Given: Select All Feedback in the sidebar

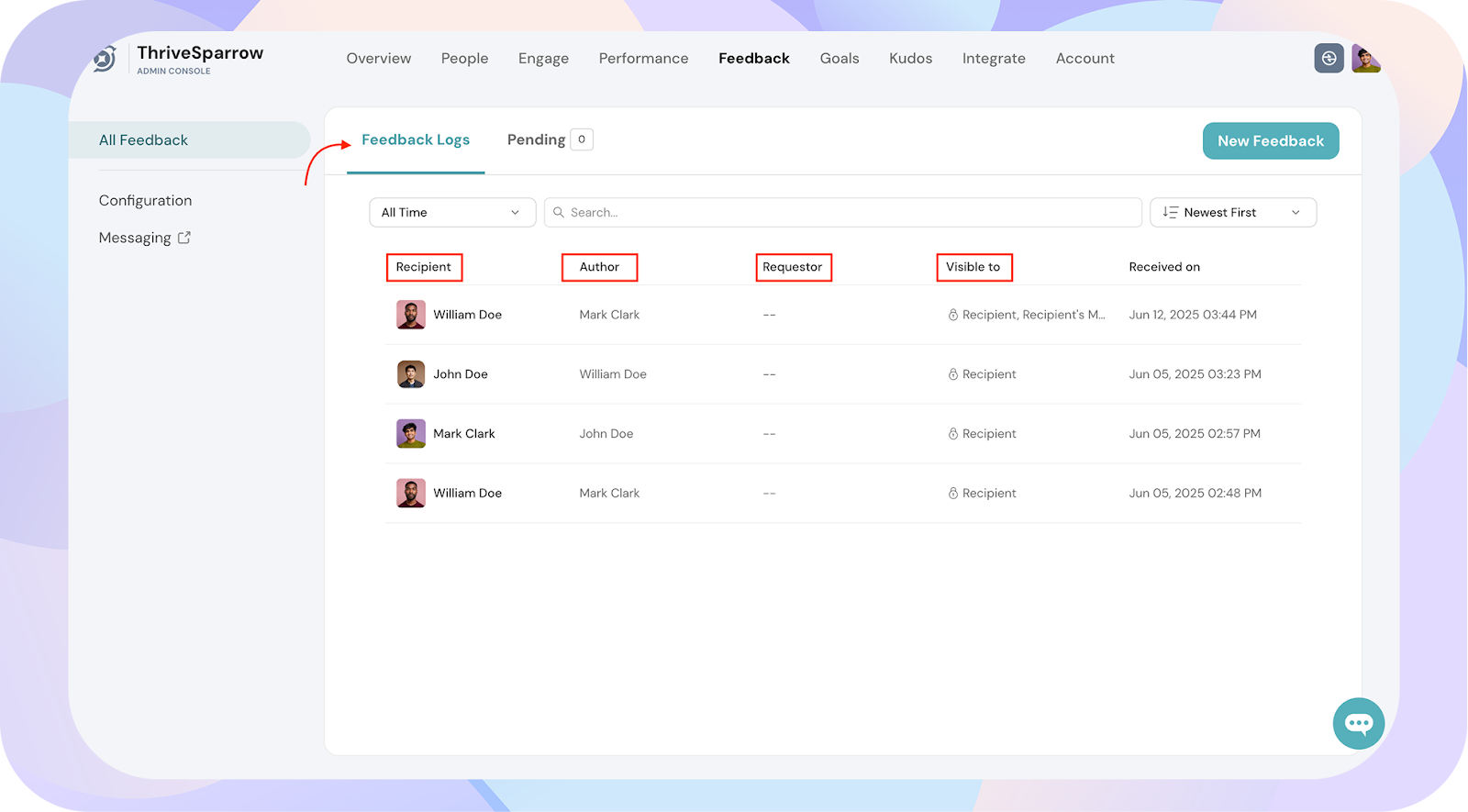Looking at the screenshot, I should pyautogui.click(x=190, y=140).
